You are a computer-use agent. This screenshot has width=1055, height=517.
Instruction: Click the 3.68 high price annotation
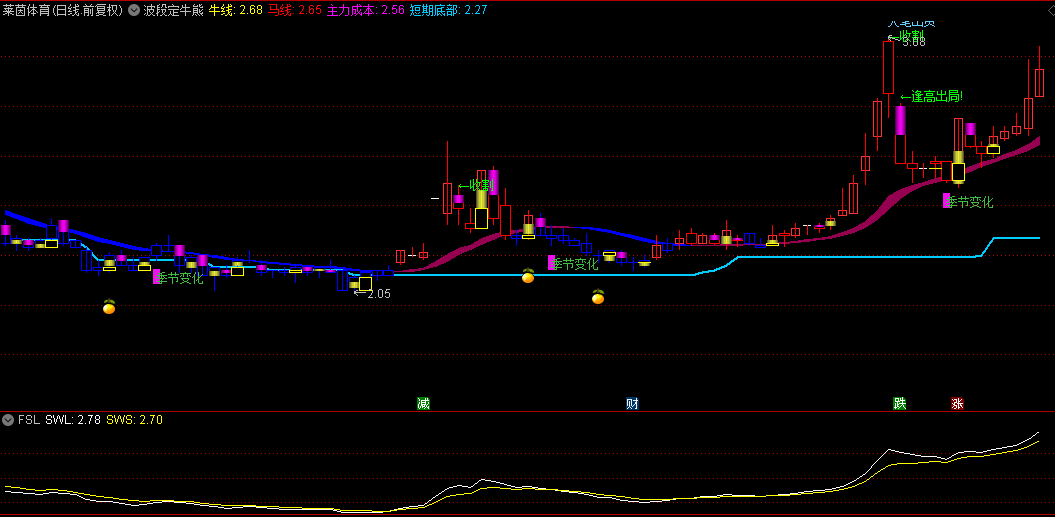click(914, 42)
